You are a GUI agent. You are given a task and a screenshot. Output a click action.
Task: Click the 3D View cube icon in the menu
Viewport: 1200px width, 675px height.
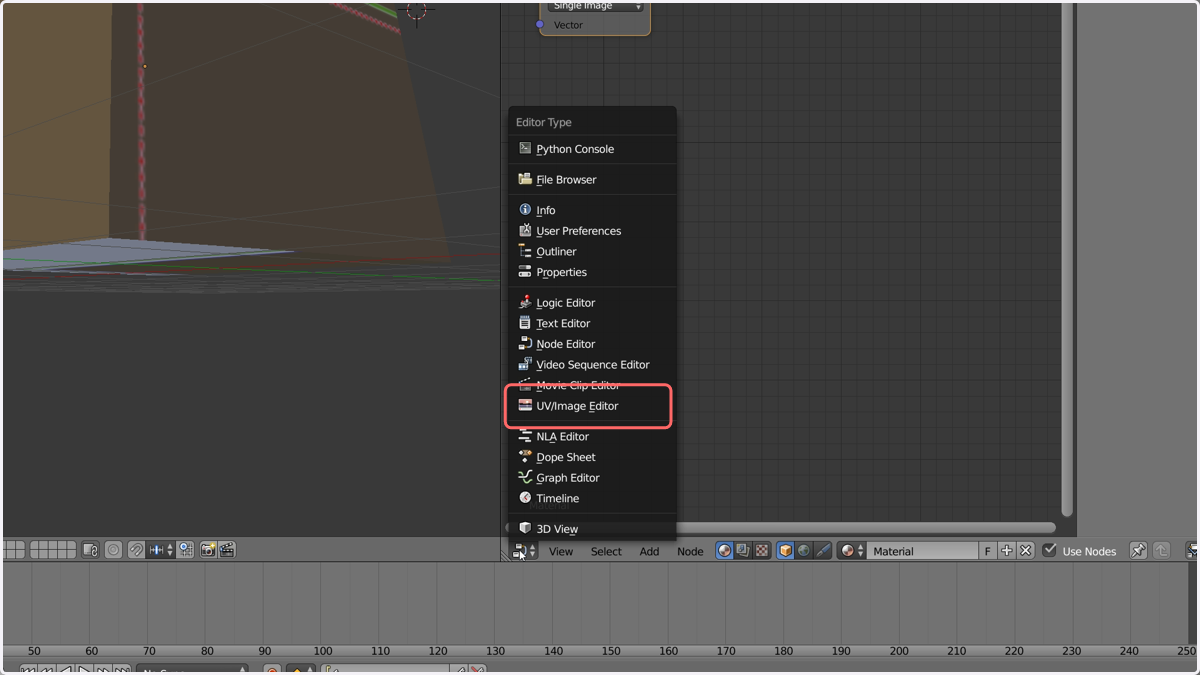[x=525, y=528]
